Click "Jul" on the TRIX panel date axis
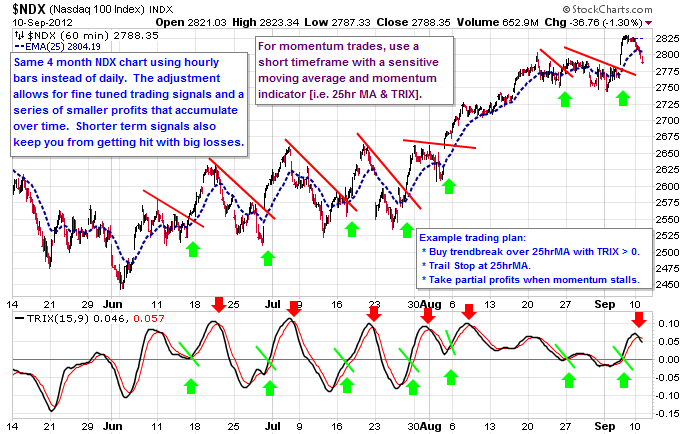Image resolution: width=690 pixels, height=434 pixels. 273,426
